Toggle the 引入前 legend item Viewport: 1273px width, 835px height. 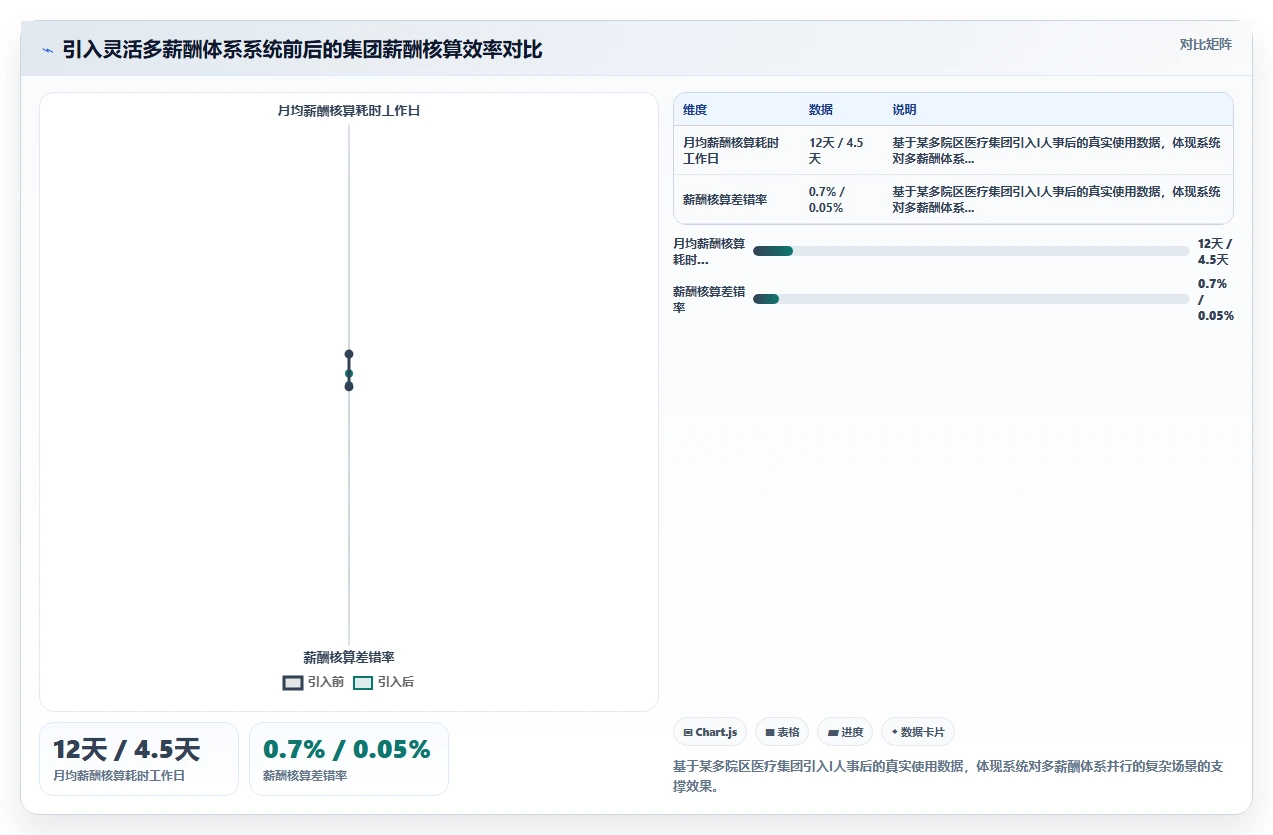pos(314,682)
